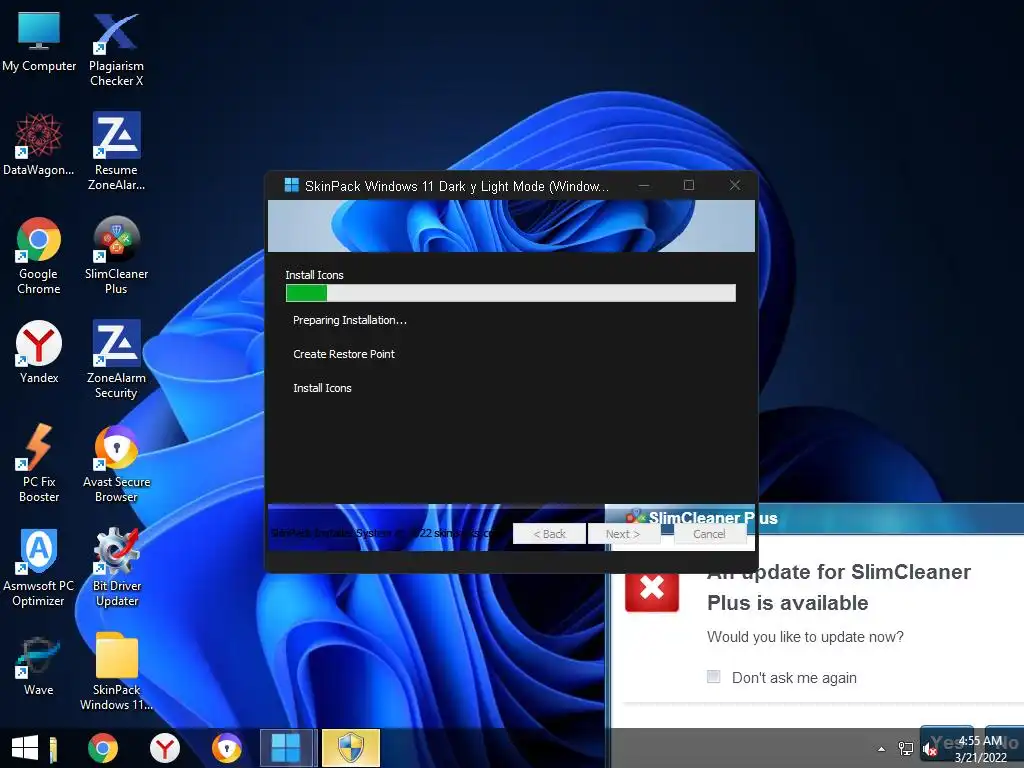
Task: Open SlimCleaner Plus desktop shortcut
Action: click(116, 255)
